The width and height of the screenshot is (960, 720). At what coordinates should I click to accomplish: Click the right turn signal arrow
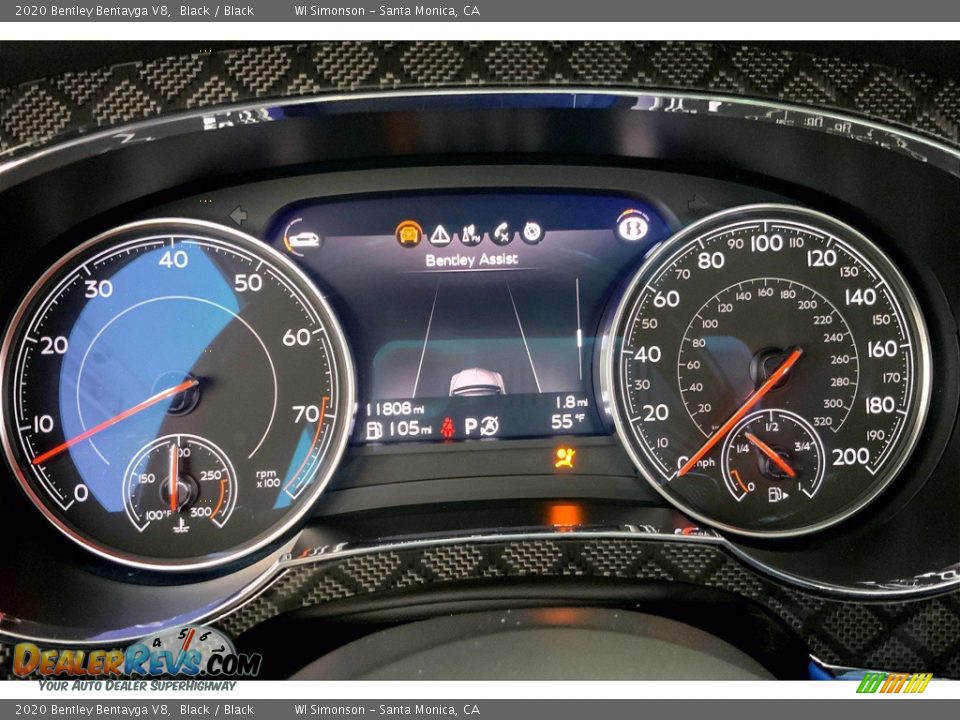pos(697,204)
